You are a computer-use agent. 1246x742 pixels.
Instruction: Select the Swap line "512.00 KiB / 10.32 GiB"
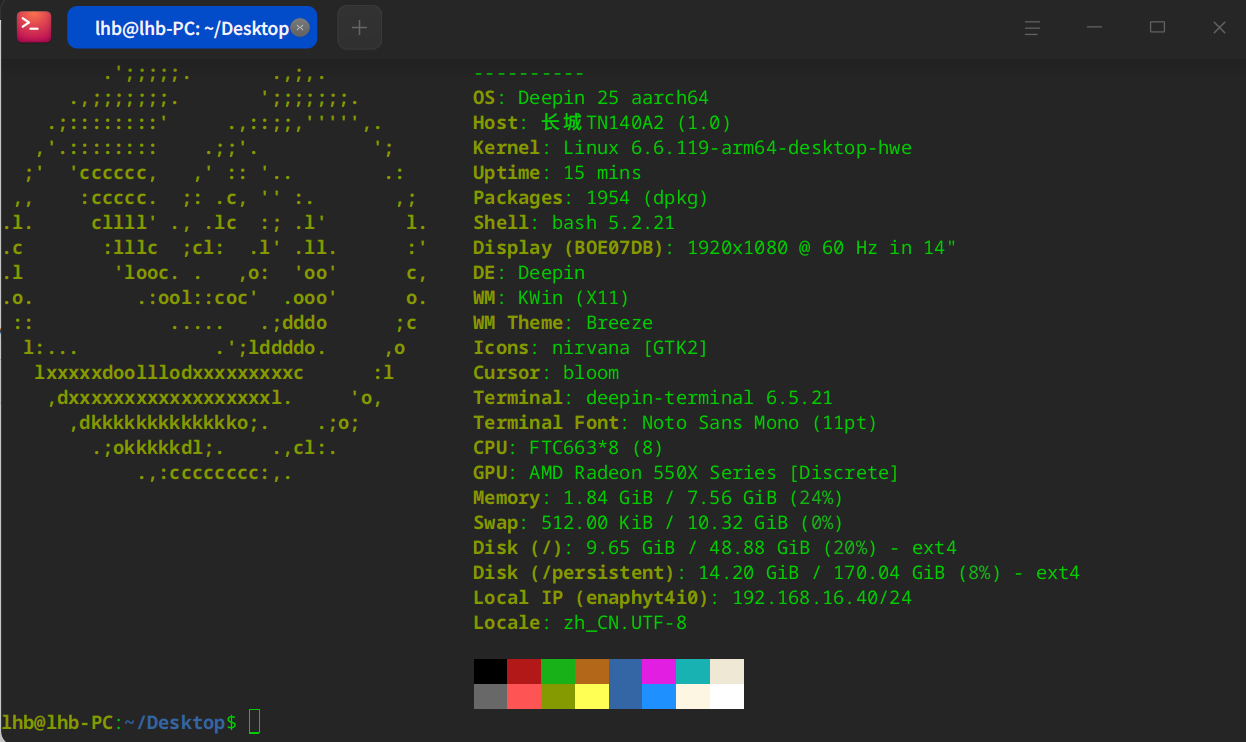coord(658,523)
